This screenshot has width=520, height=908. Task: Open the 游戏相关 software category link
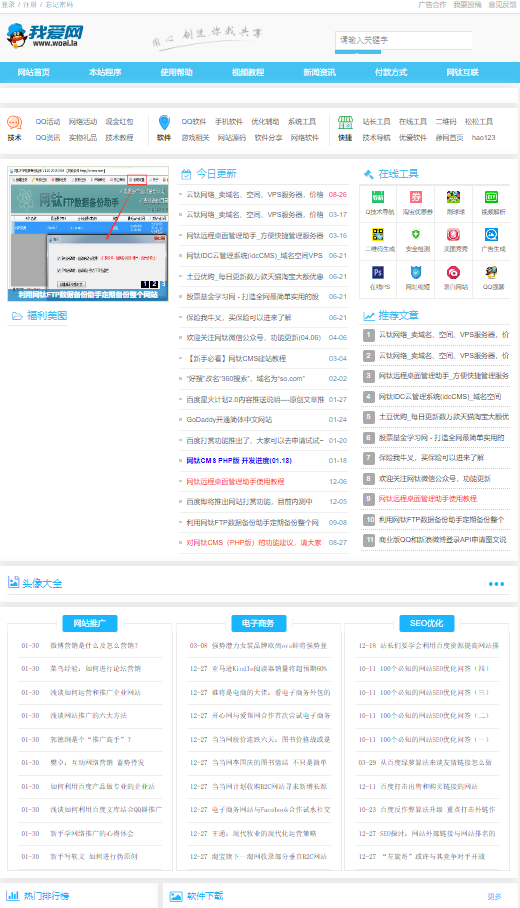coord(196,137)
